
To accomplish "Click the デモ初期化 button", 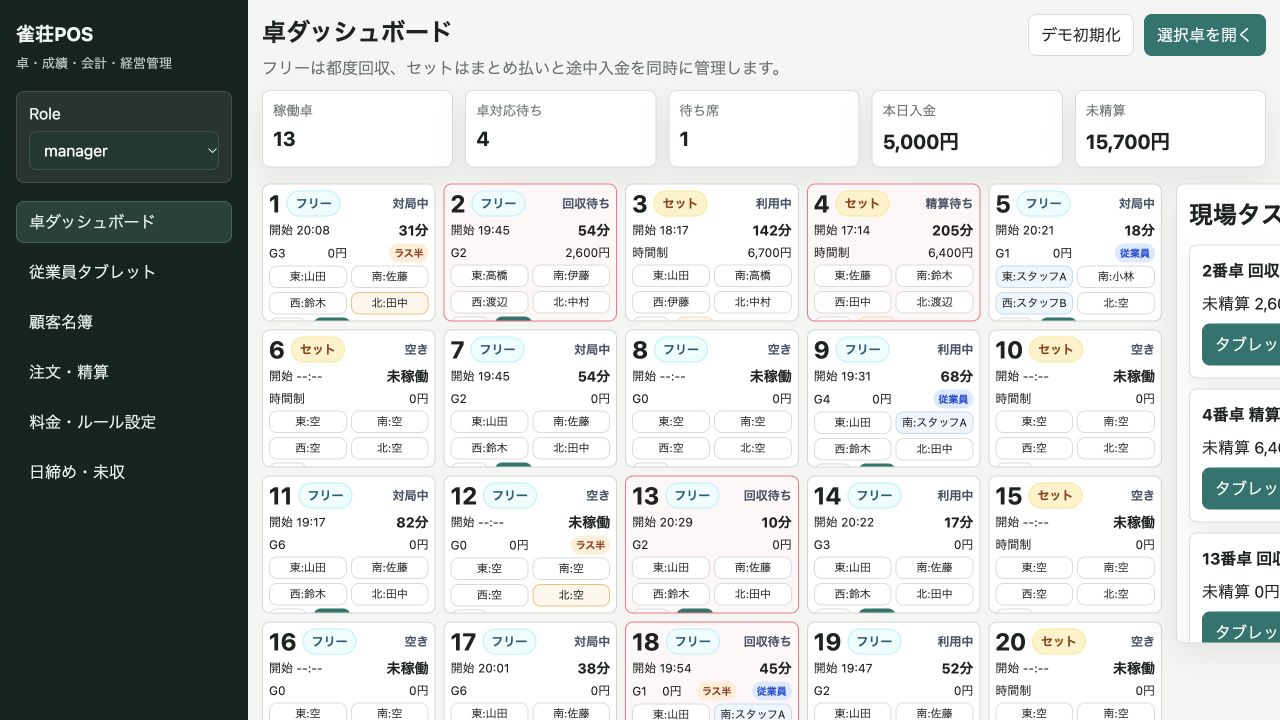I will (1081, 35).
